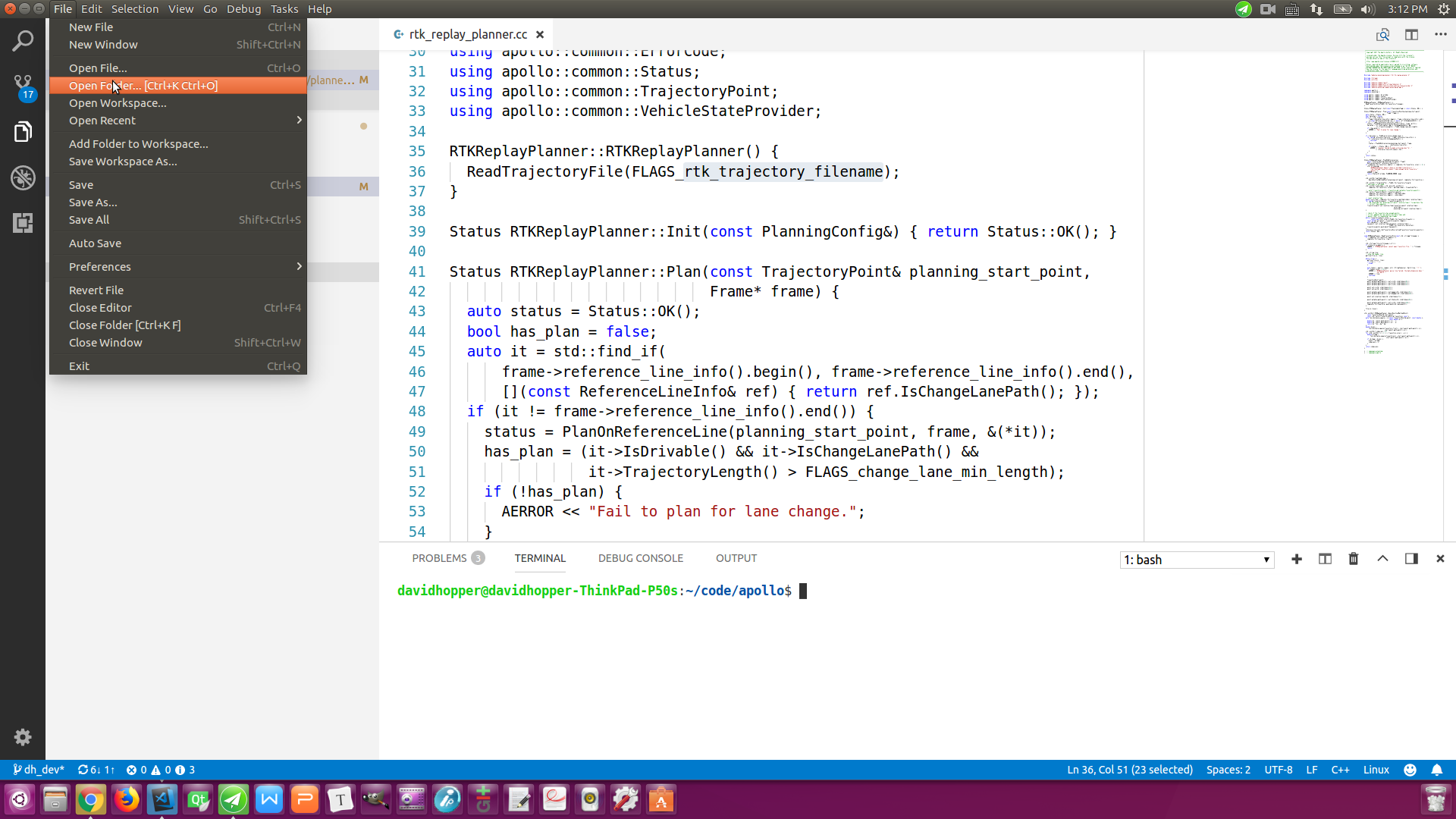Maximize the panel with up chevron

click(1382, 559)
